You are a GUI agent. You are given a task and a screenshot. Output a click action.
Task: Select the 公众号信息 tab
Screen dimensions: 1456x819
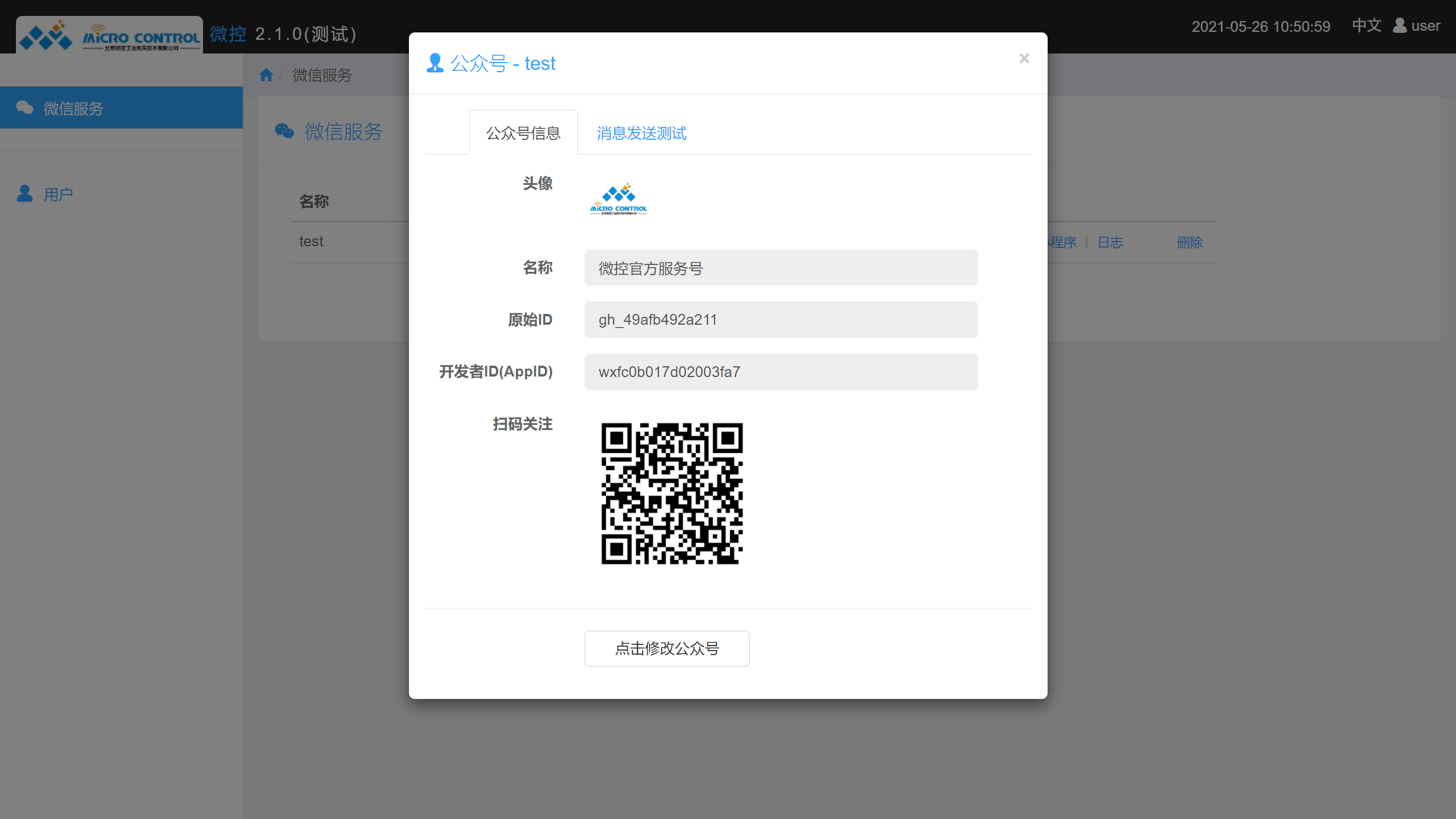[x=523, y=132]
